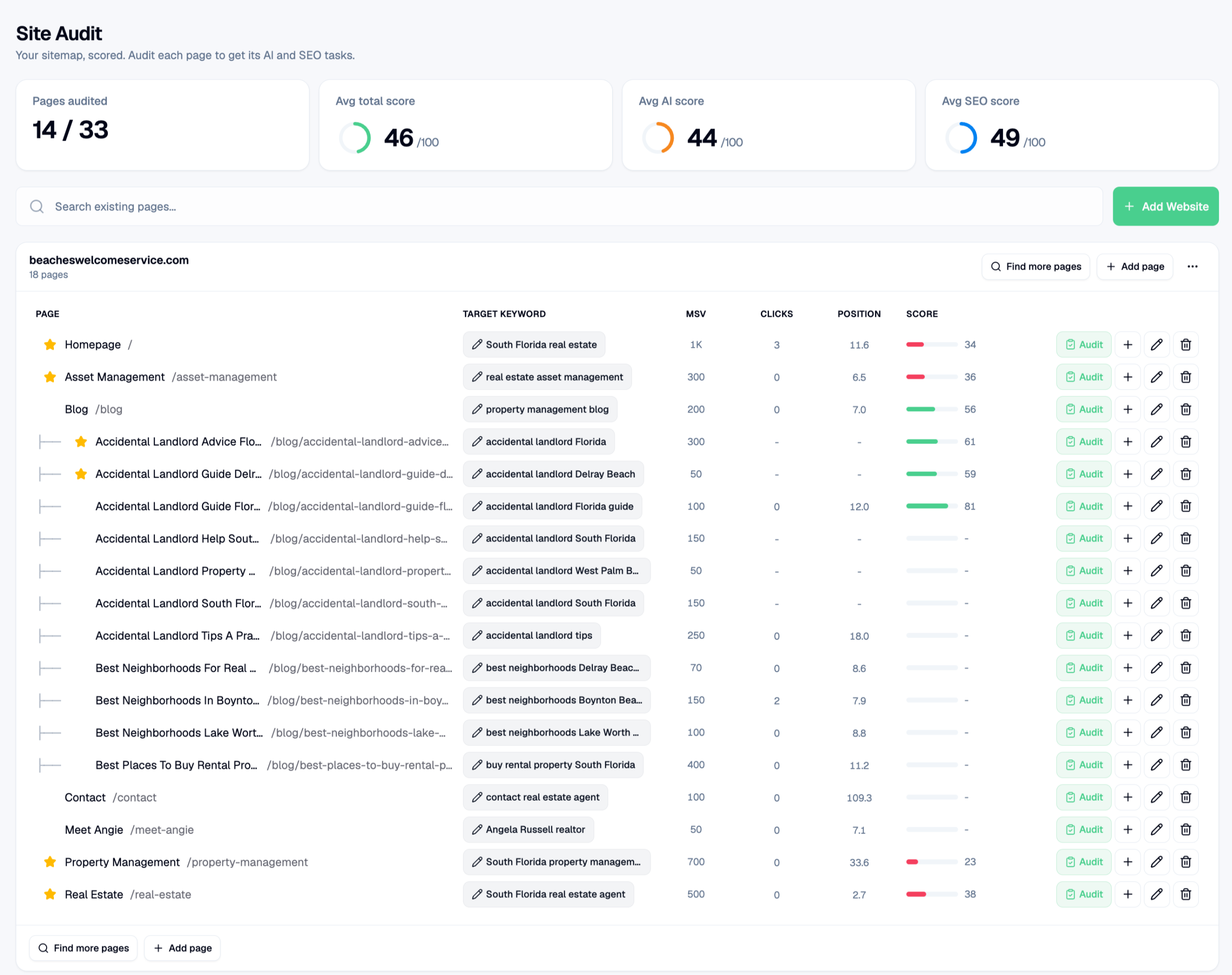Edit 'accidental landlord tips' target keyword chip
Image resolution: width=1232 pixels, height=975 pixels.
[531, 636]
